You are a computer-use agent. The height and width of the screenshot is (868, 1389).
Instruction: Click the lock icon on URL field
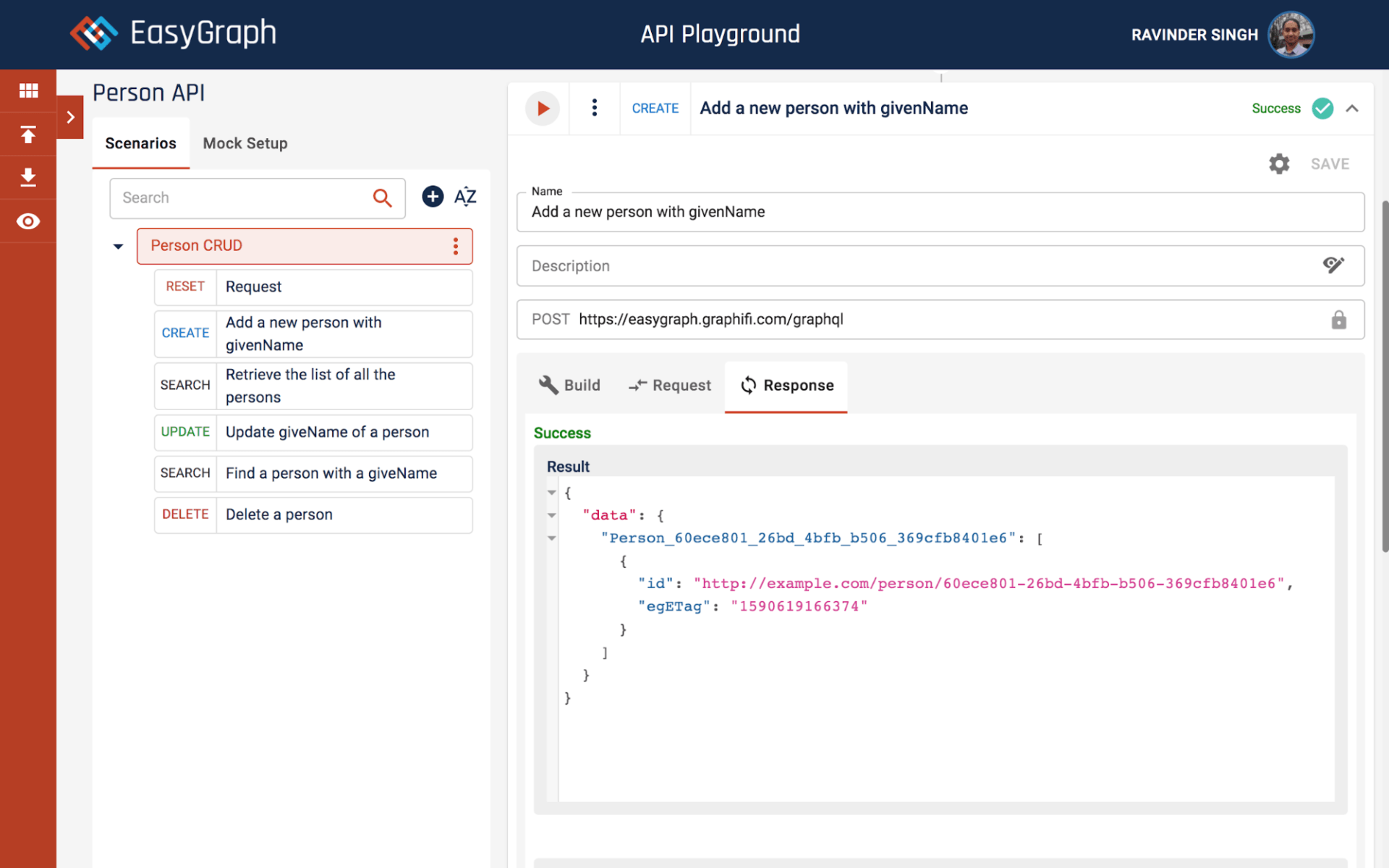point(1338,320)
